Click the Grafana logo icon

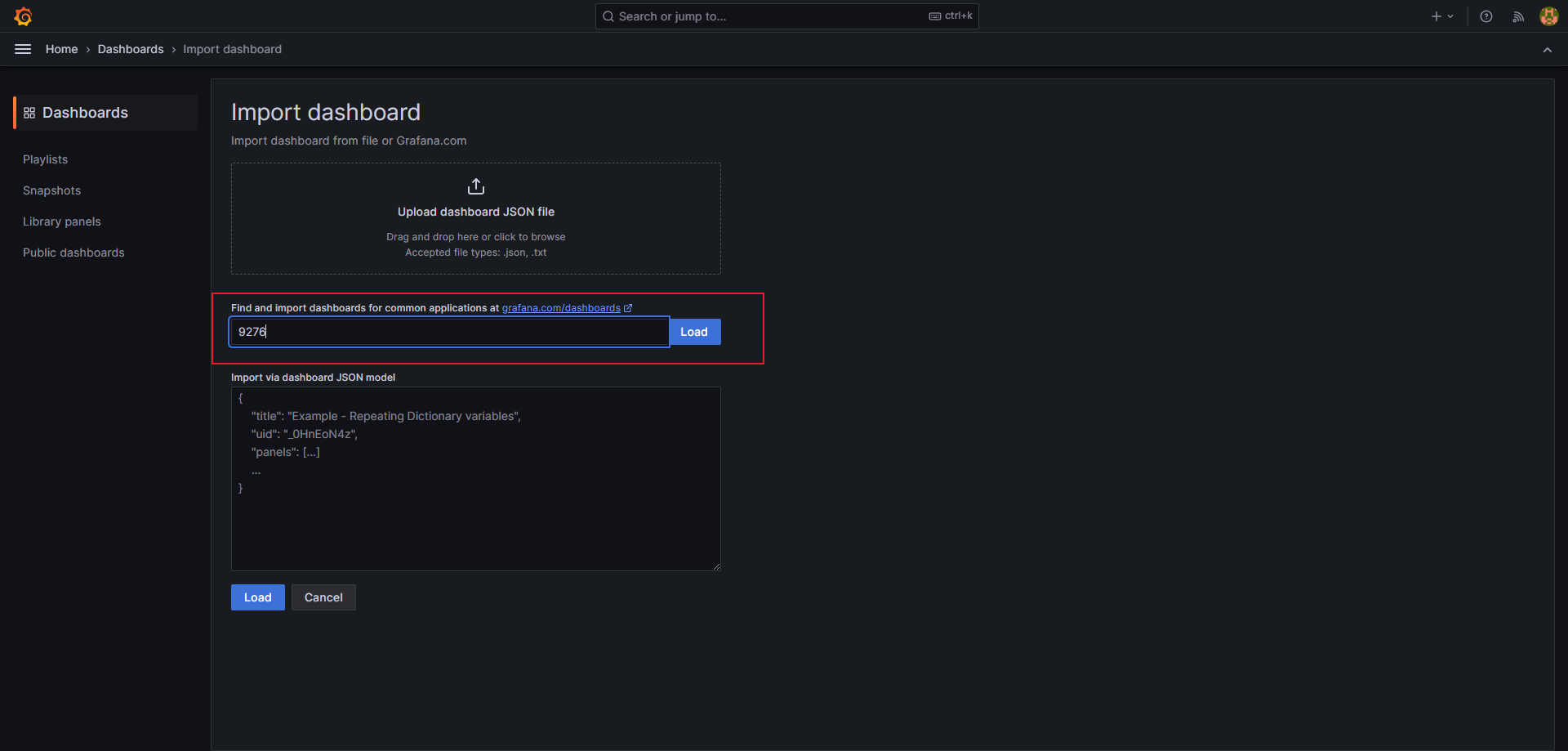coord(23,16)
